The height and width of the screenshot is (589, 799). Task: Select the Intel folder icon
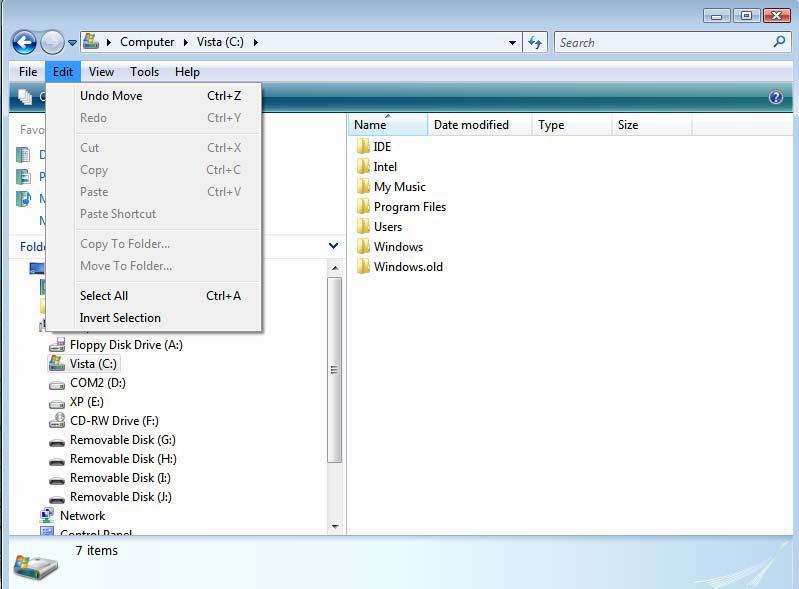coord(363,167)
